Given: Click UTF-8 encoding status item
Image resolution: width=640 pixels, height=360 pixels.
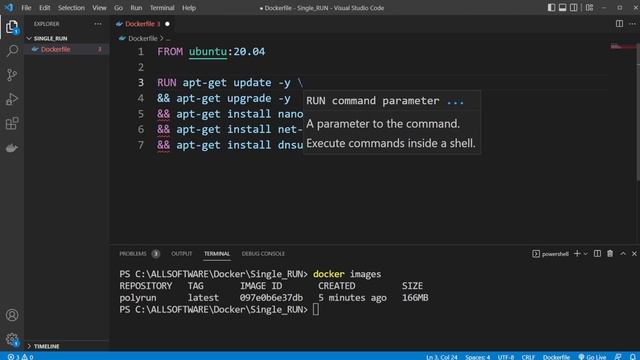Looking at the screenshot, I should click(x=506, y=357).
